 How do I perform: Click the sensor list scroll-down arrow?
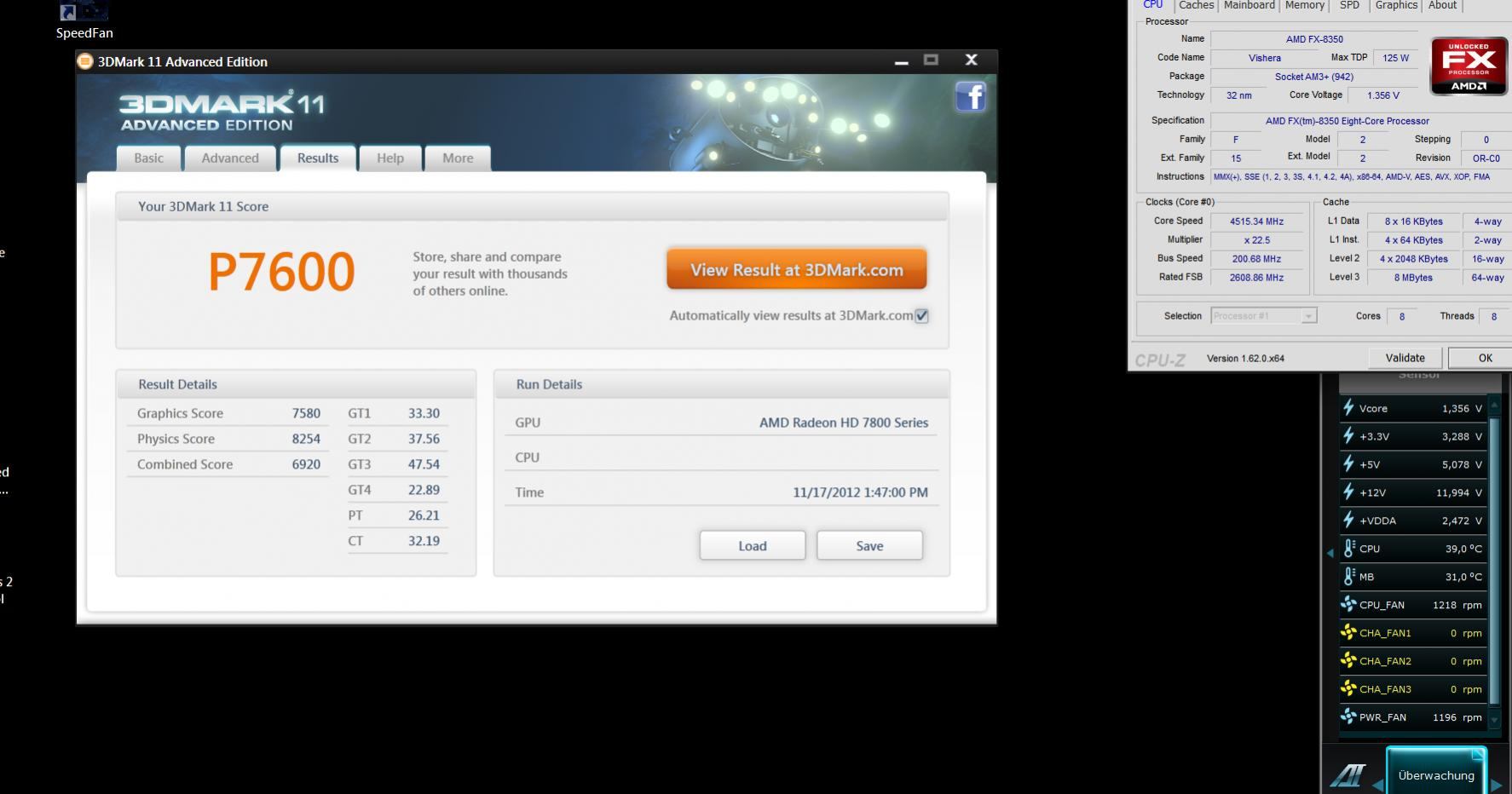click(1494, 719)
